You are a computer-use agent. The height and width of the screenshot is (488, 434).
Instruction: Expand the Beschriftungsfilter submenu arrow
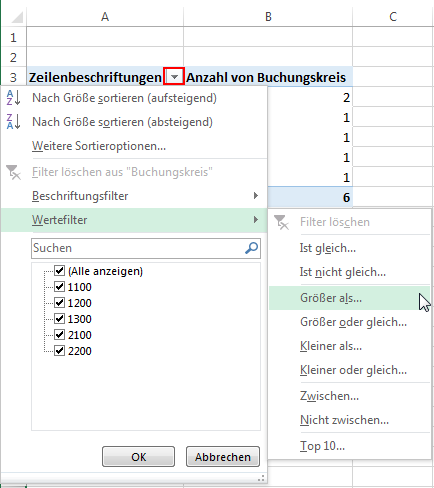(256, 196)
